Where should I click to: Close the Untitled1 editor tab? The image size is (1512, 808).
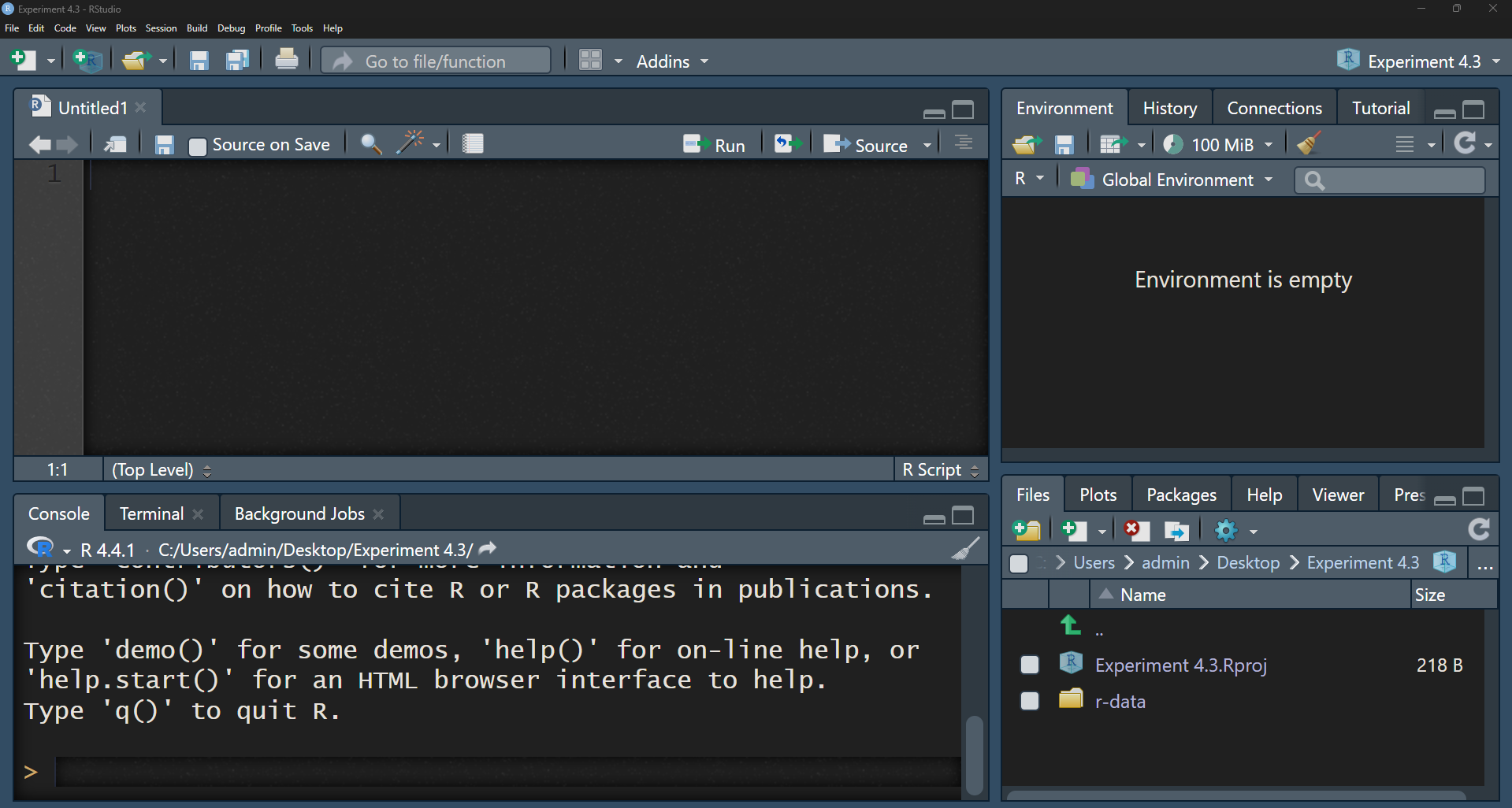pos(140,108)
